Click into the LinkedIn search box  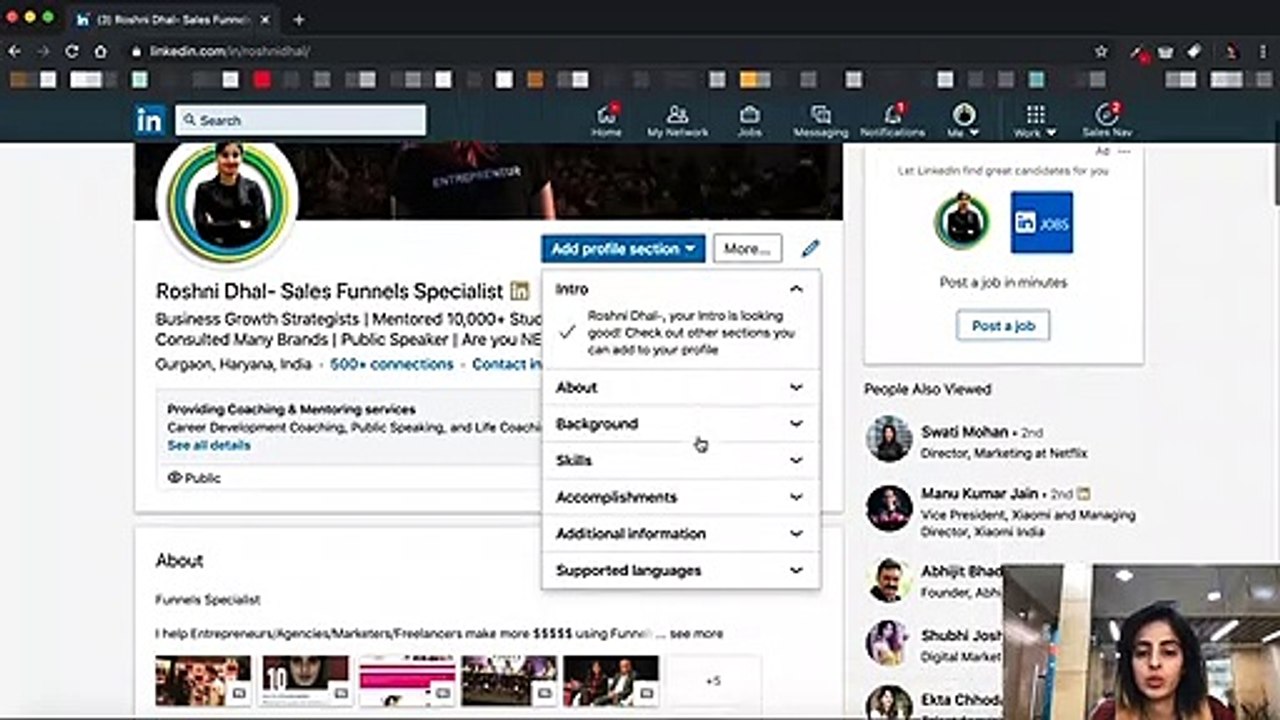tap(300, 120)
